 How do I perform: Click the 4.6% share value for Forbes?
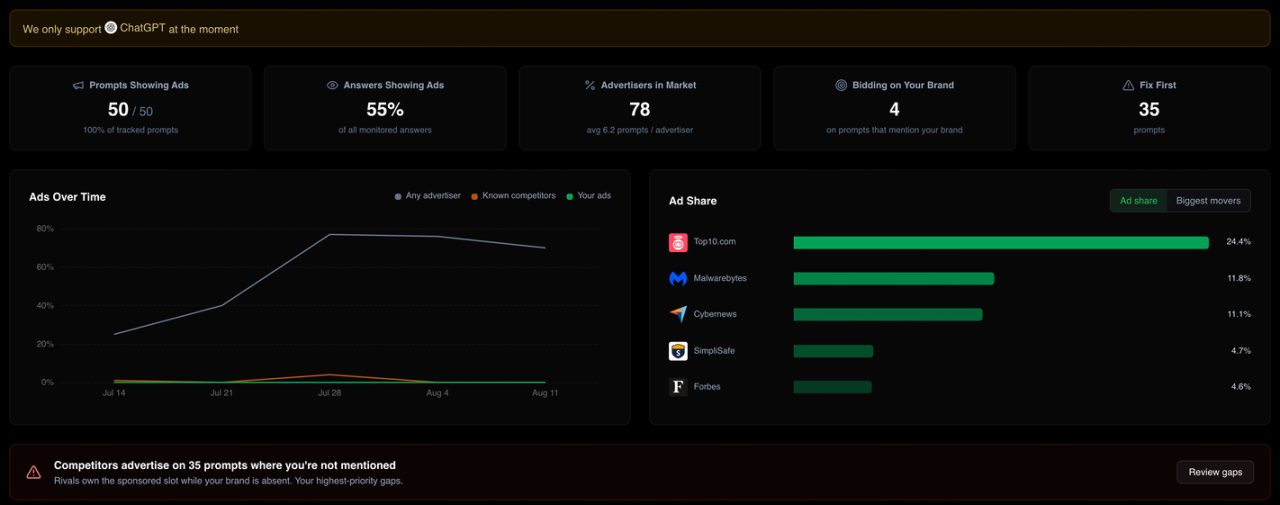pos(1241,387)
